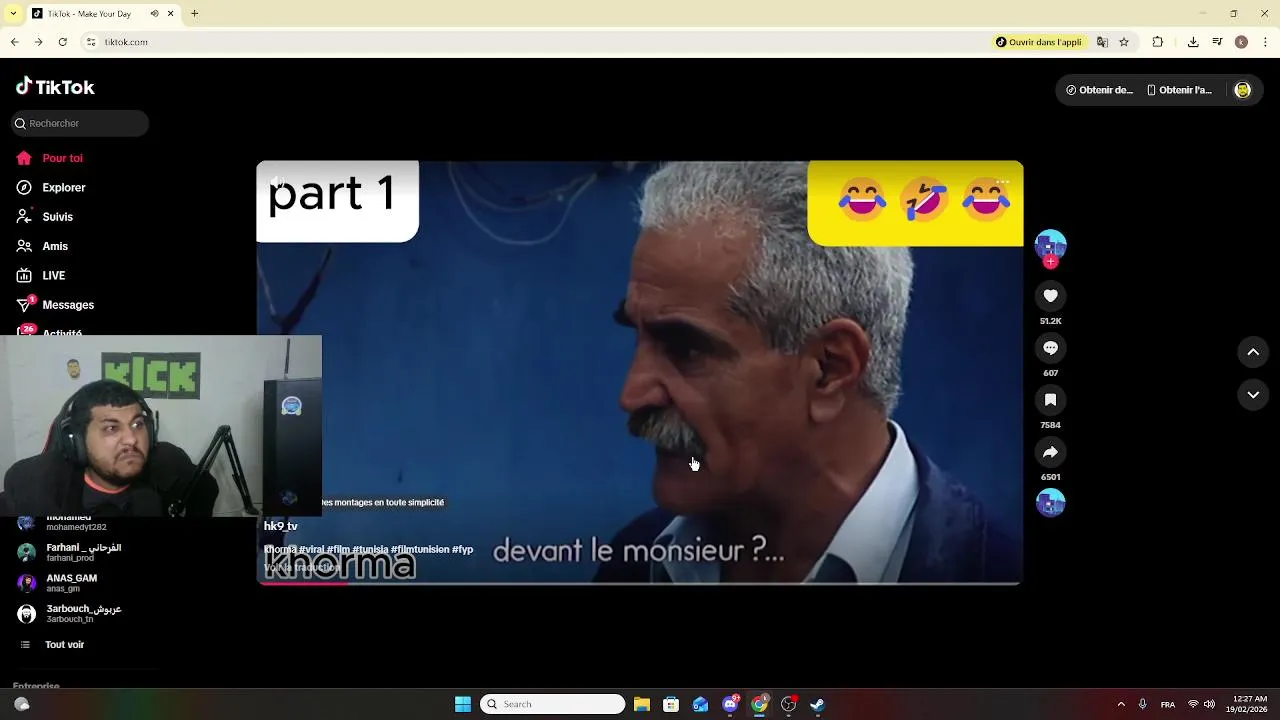
Task: Open your TikTok profile avatar
Action: point(1242,90)
